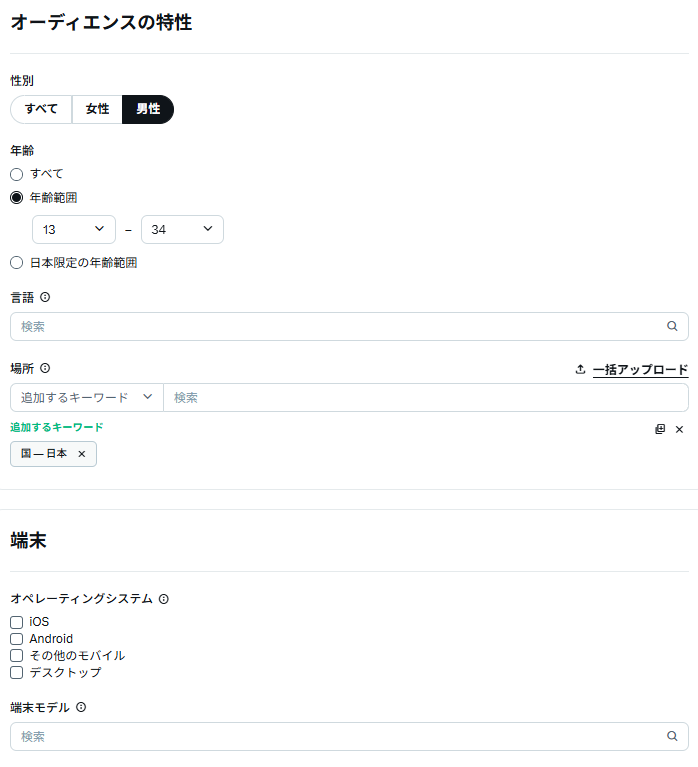This screenshot has width=698, height=767.
Task: Click the 一括アップロード link
Action: click(640, 370)
